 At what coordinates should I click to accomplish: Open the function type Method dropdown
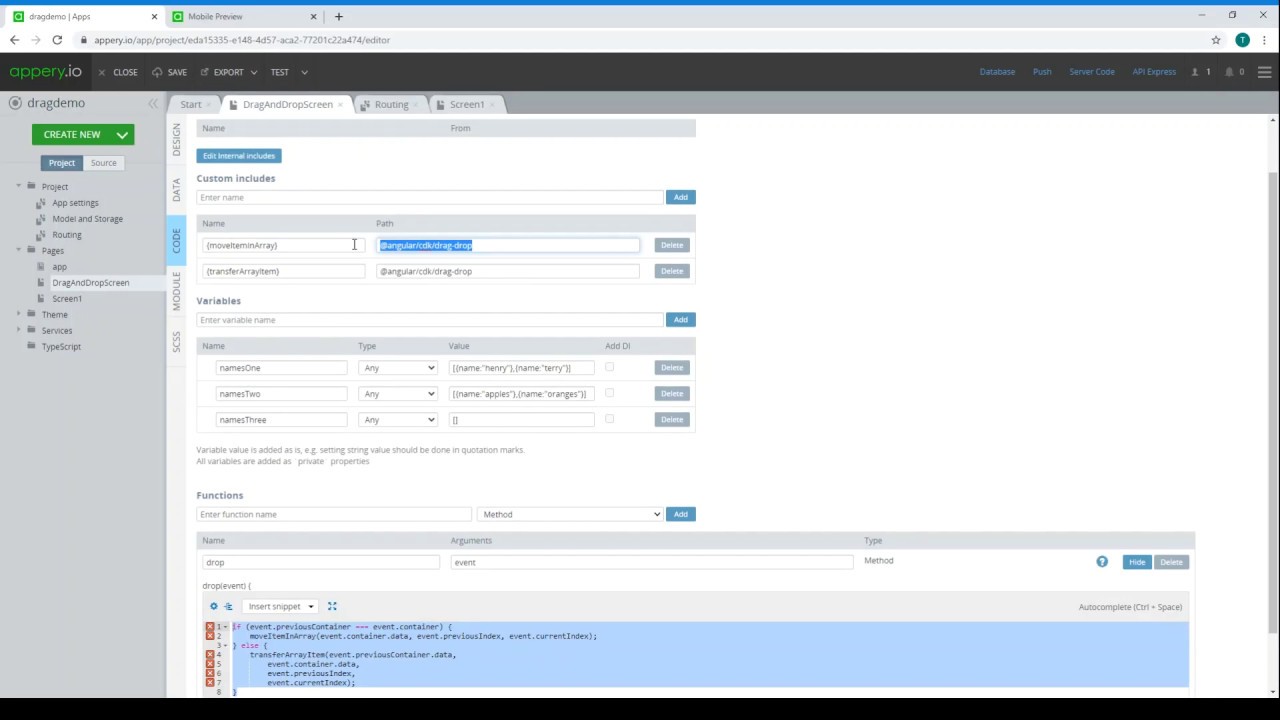pos(570,514)
